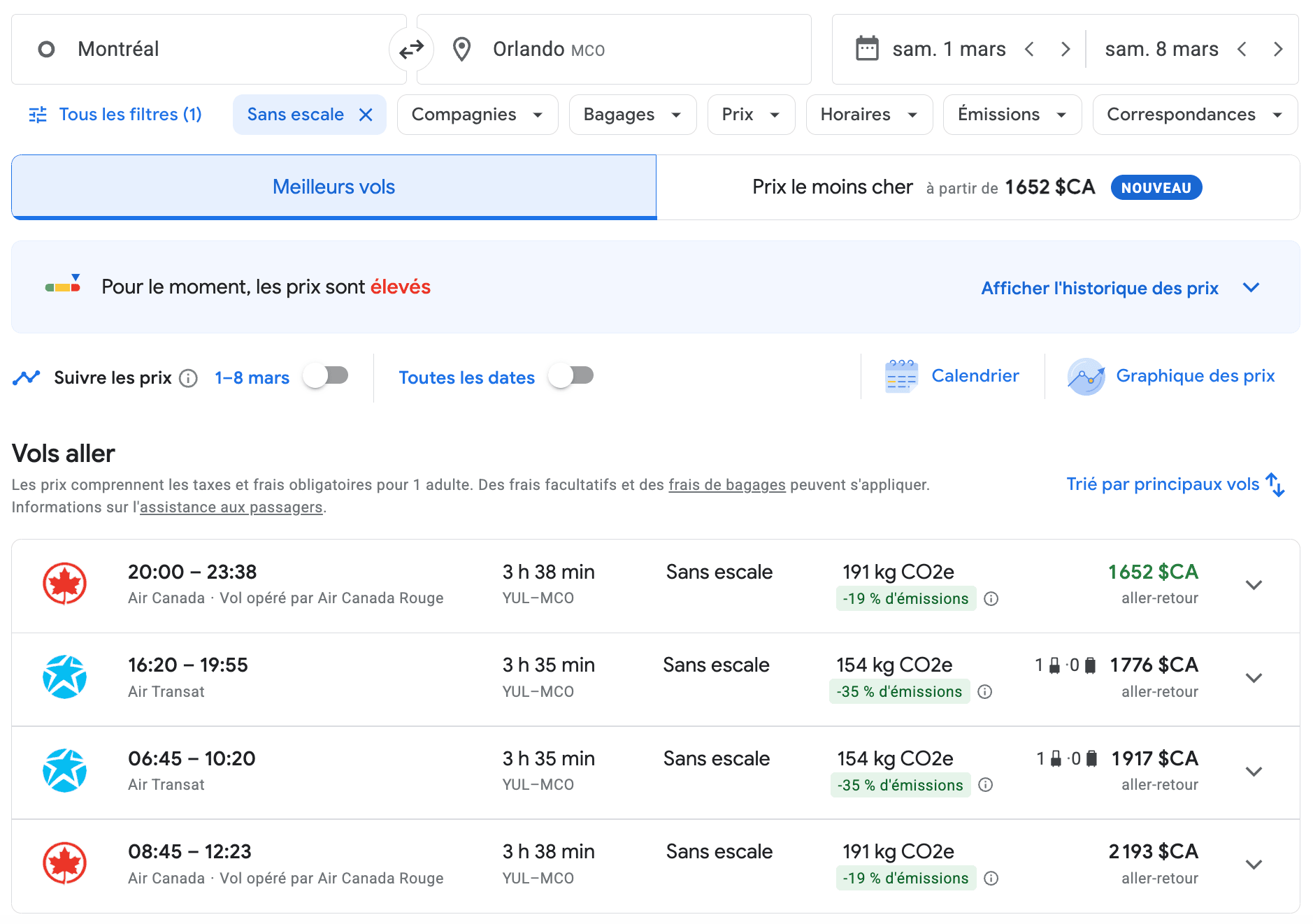Go to next return date
The height and width of the screenshot is (924, 1313).
coord(1278,49)
